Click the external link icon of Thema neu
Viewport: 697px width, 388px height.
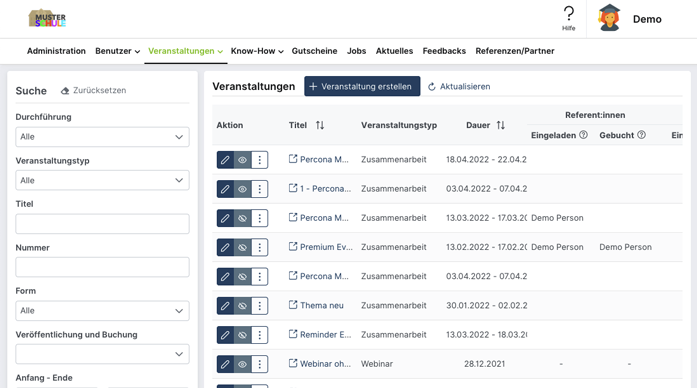[293, 305]
